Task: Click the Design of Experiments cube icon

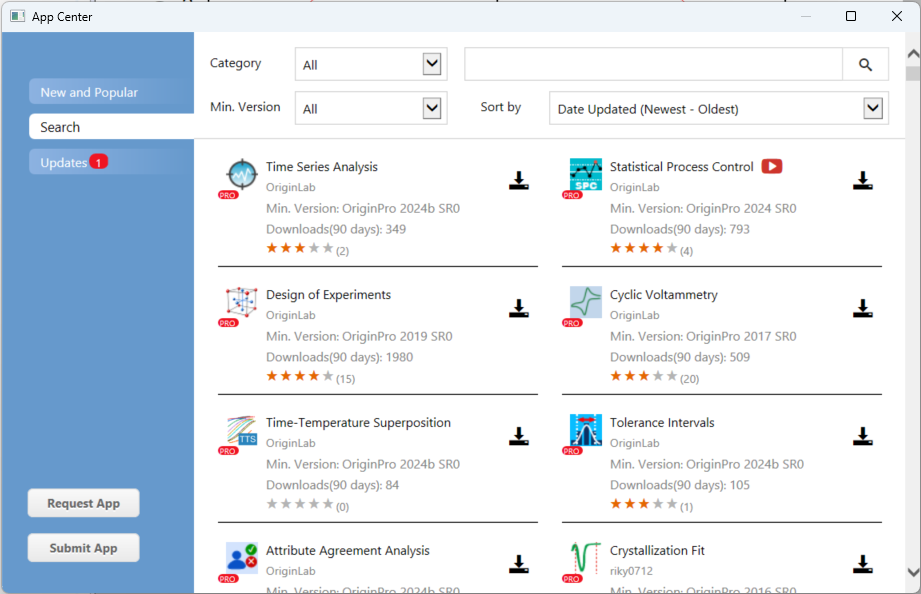Action: [241, 302]
